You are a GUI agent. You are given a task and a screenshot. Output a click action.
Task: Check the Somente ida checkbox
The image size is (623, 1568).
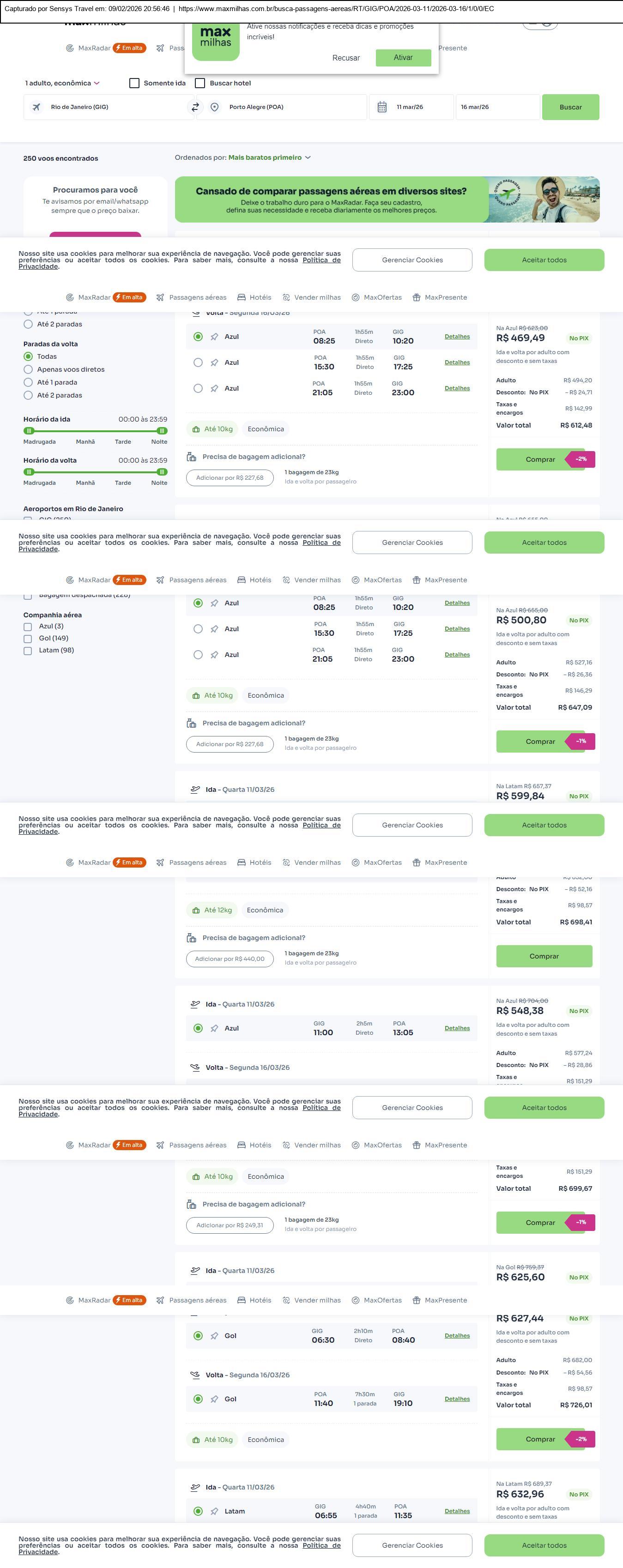point(134,84)
